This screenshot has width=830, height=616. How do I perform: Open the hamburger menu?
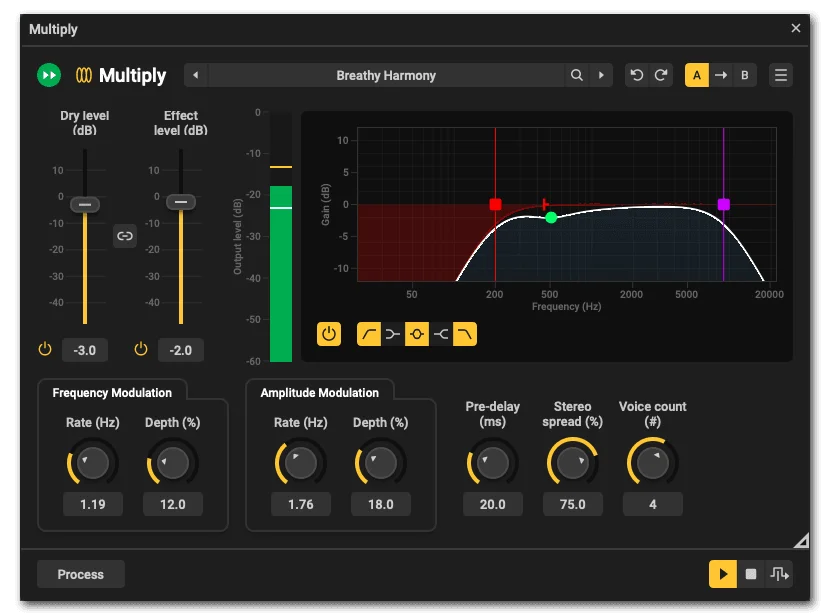tap(781, 75)
